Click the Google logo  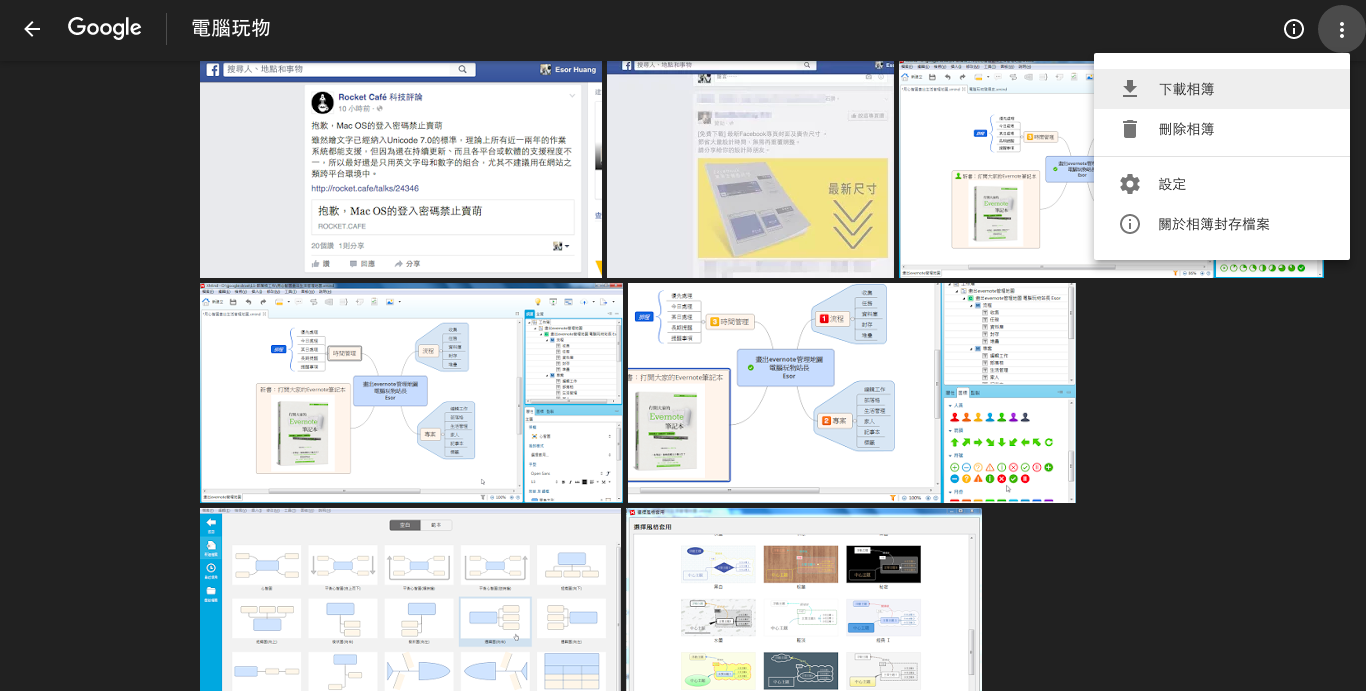[105, 28]
